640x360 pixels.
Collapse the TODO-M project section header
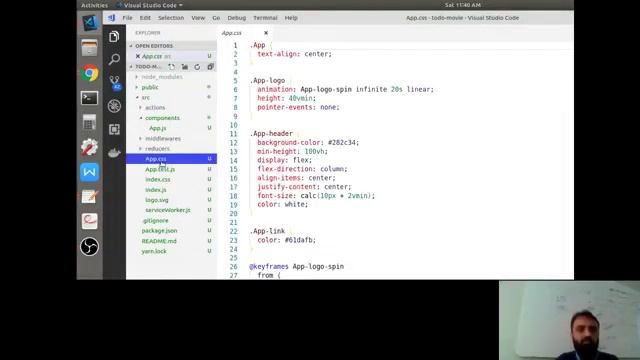[149, 67]
